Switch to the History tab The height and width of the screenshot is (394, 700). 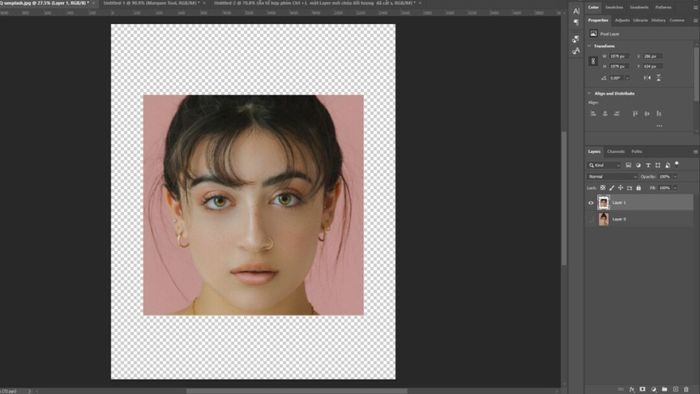click(658, 21)
